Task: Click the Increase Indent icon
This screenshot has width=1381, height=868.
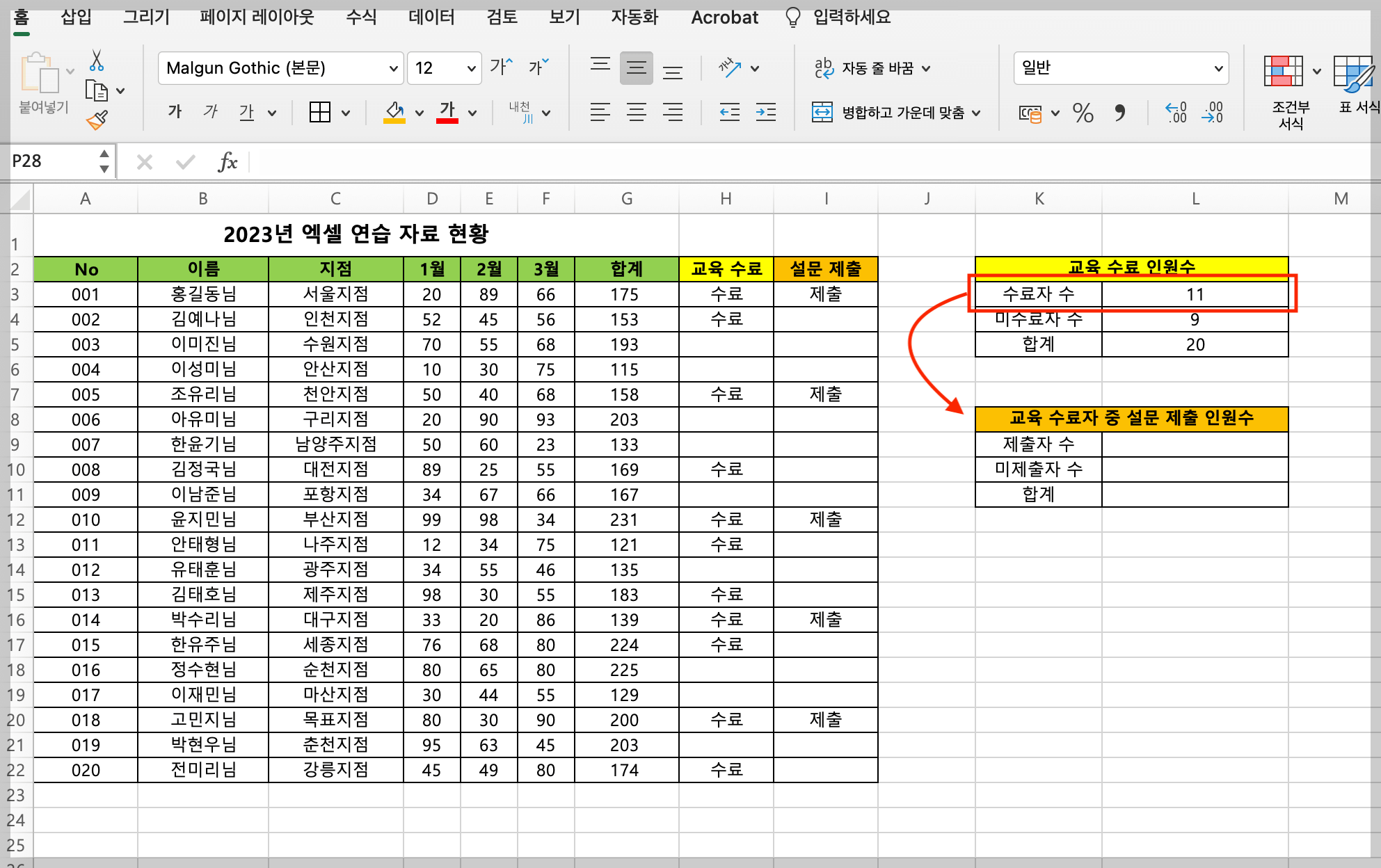Action: 765,112
